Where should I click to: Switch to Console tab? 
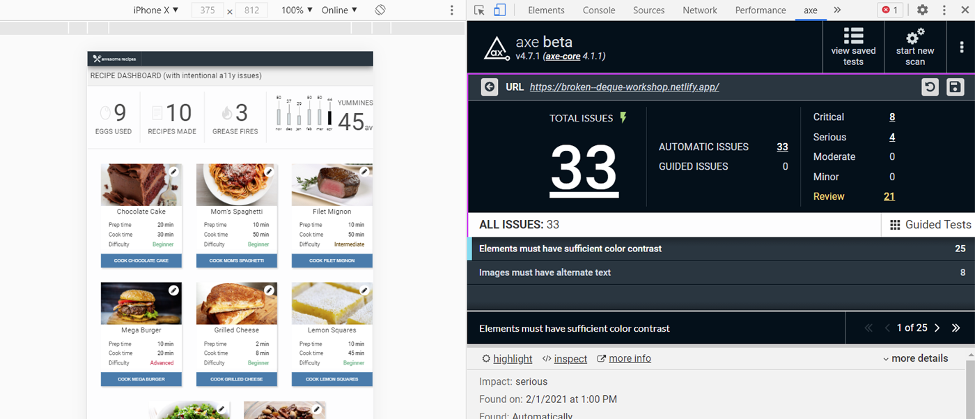point(599,10)
